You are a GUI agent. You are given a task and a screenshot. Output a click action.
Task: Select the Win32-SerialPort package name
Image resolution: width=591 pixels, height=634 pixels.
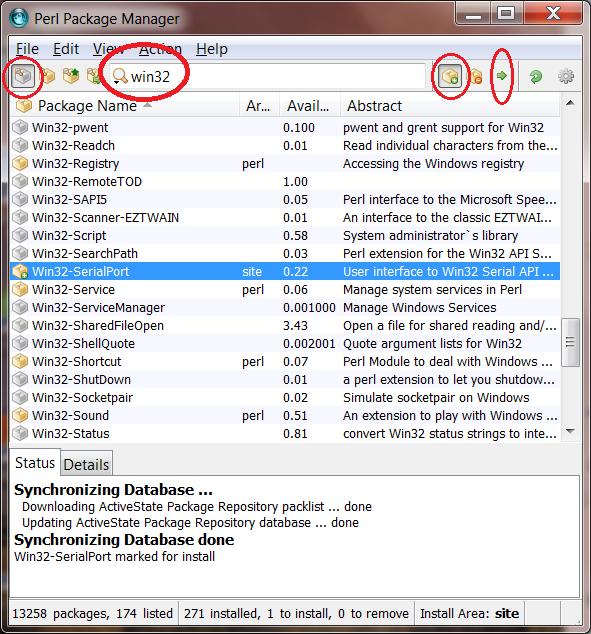(80, 272)
